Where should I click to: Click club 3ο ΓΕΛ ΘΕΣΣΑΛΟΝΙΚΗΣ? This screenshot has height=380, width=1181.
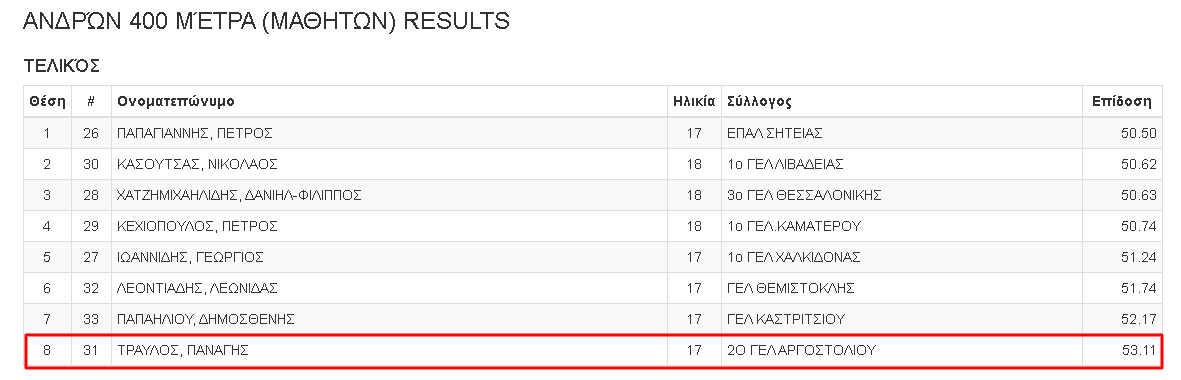tap(804, 196)
